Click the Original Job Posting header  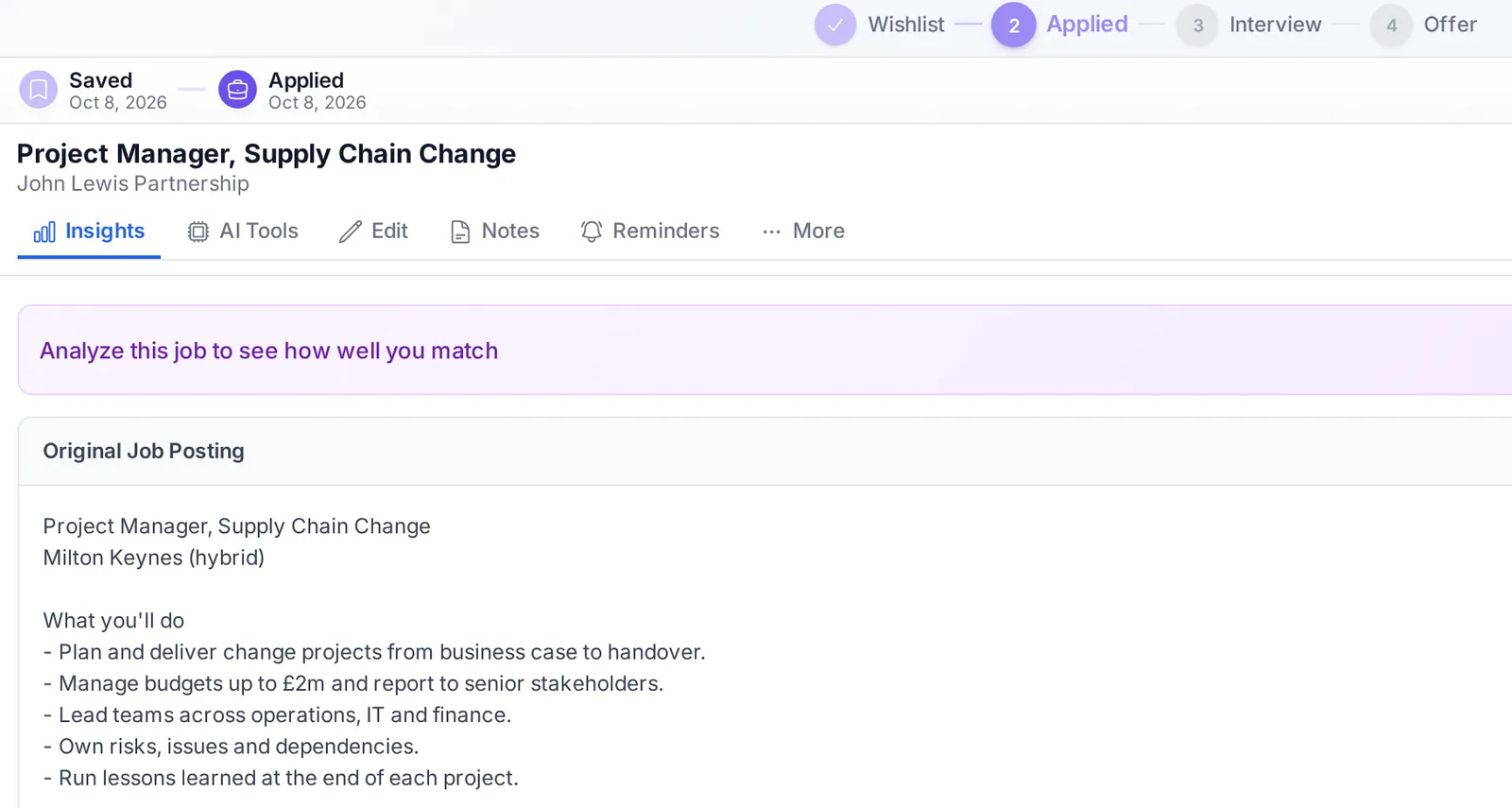pyautogui.click(x=144, y=451)
